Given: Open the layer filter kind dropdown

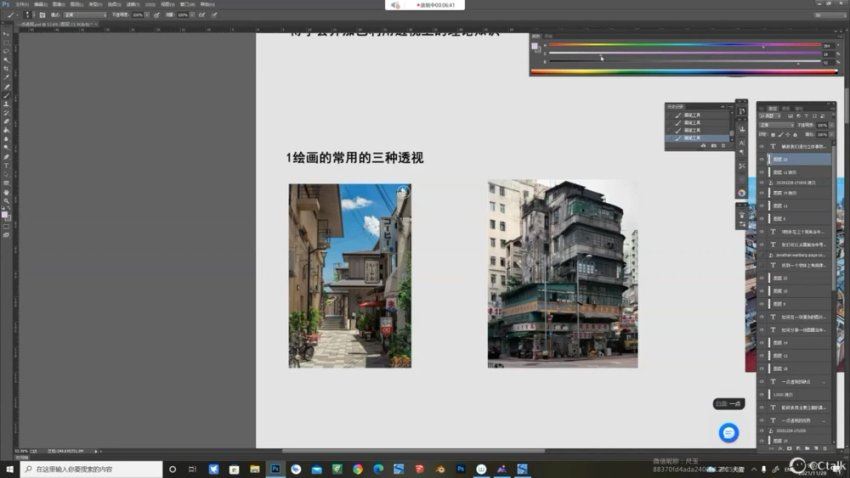Looking at the screenshot, I should click(x=770, y=116).
